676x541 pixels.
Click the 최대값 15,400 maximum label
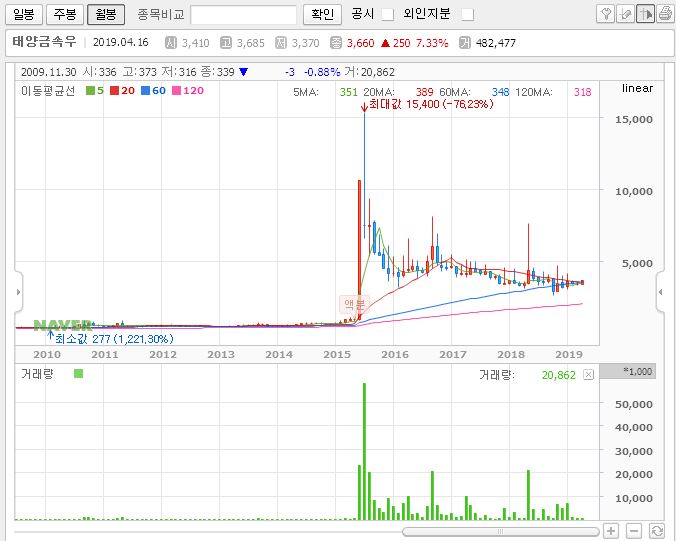(x=431, y=104)
